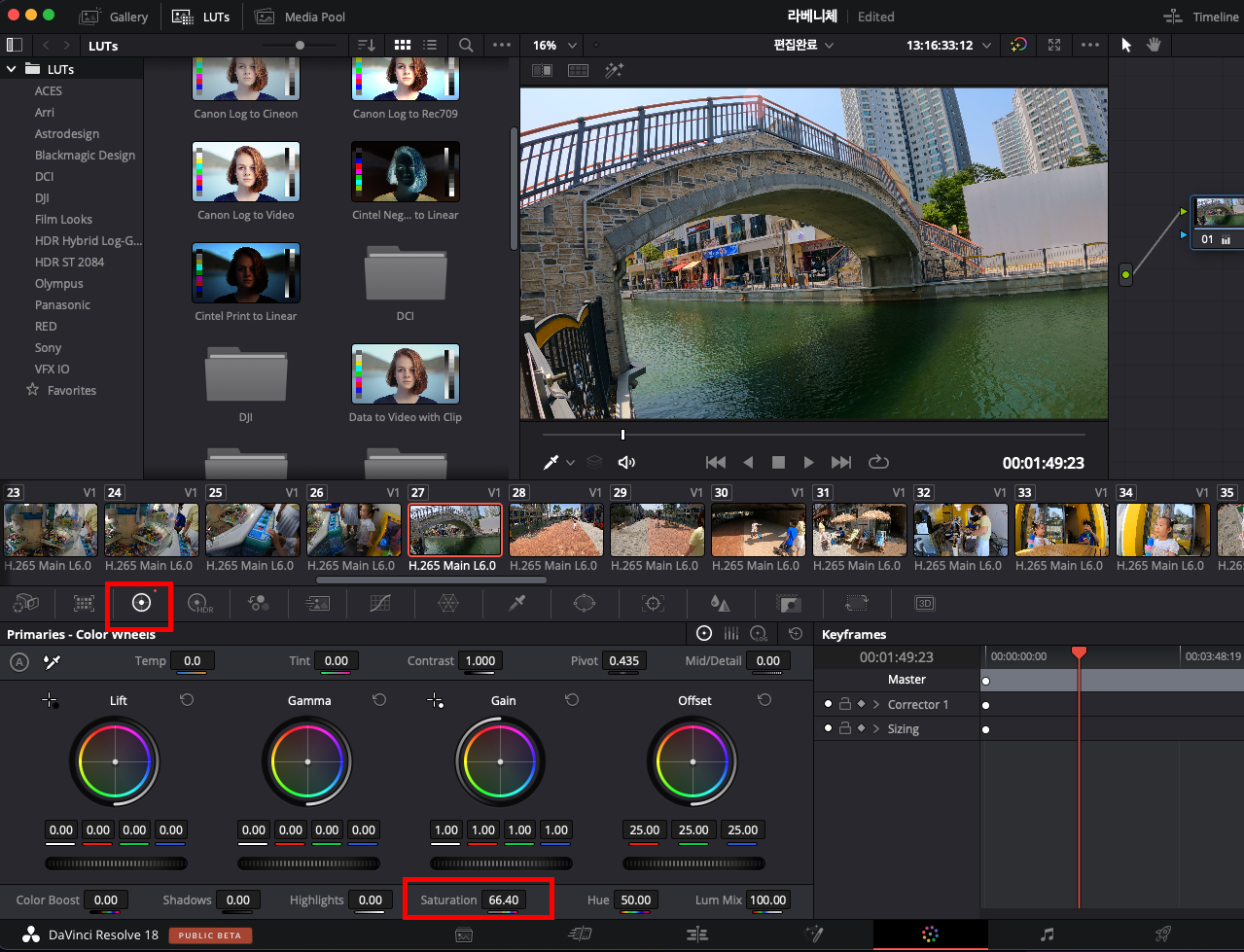Enter enhanced viewer fullscreen mode

click(x=1054, y=45)
